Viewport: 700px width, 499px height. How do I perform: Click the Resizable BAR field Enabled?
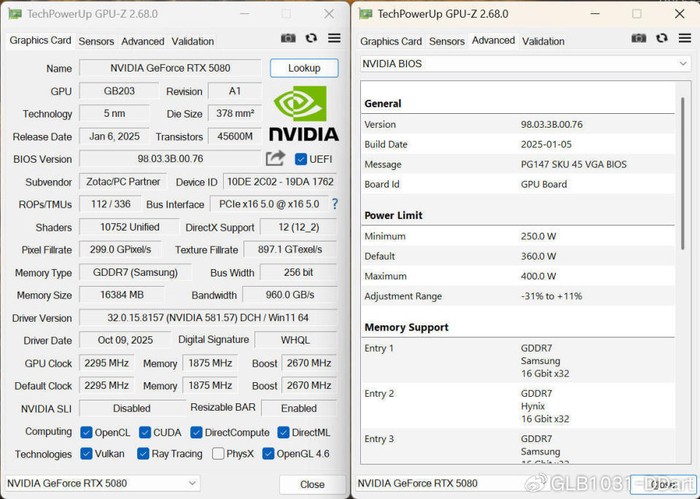pyautogui.click(x=299, y=408)
